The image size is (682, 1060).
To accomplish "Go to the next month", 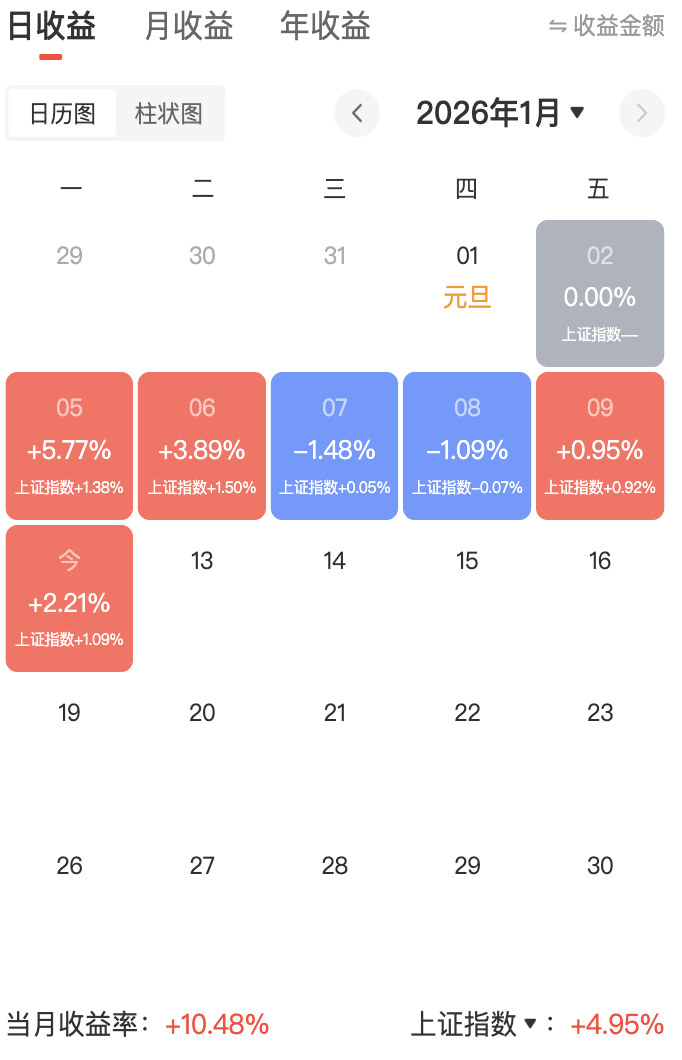I will 642,113.
